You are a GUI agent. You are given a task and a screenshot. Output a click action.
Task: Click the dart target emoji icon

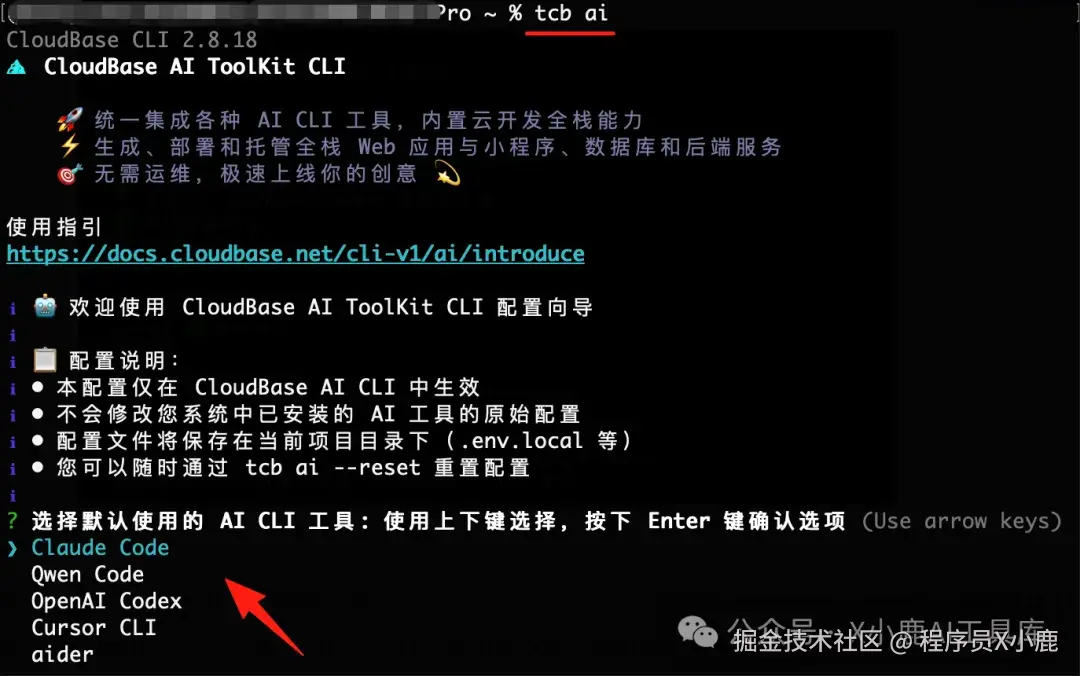pyautogui.click(x=70, y=174)
